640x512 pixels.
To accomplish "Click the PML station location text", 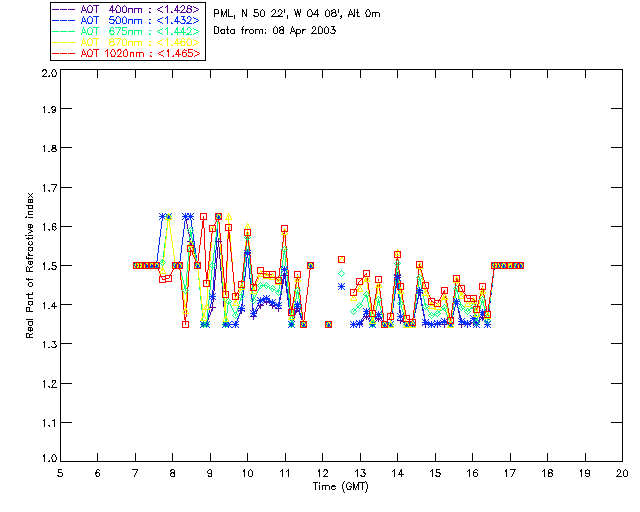I will pyautogui.click(x=297, y=14).
